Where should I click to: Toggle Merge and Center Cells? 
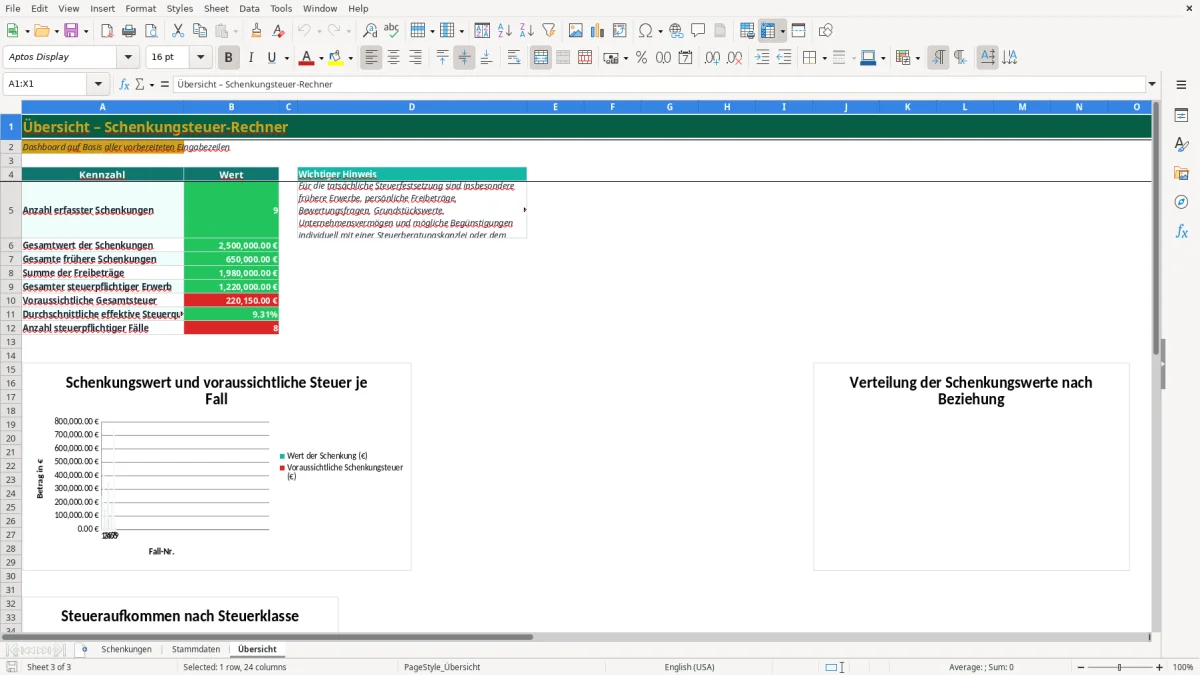[x=541, y=58]
